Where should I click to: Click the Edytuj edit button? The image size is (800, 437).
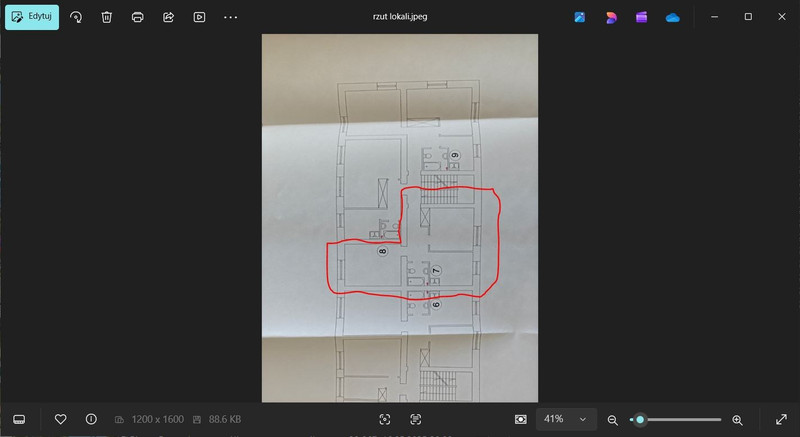click(x=32, y=17)
